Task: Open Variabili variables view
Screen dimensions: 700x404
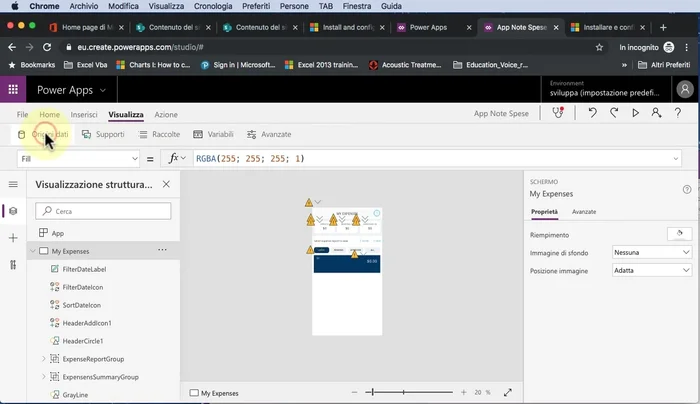Action: click(x=213, y=134)
